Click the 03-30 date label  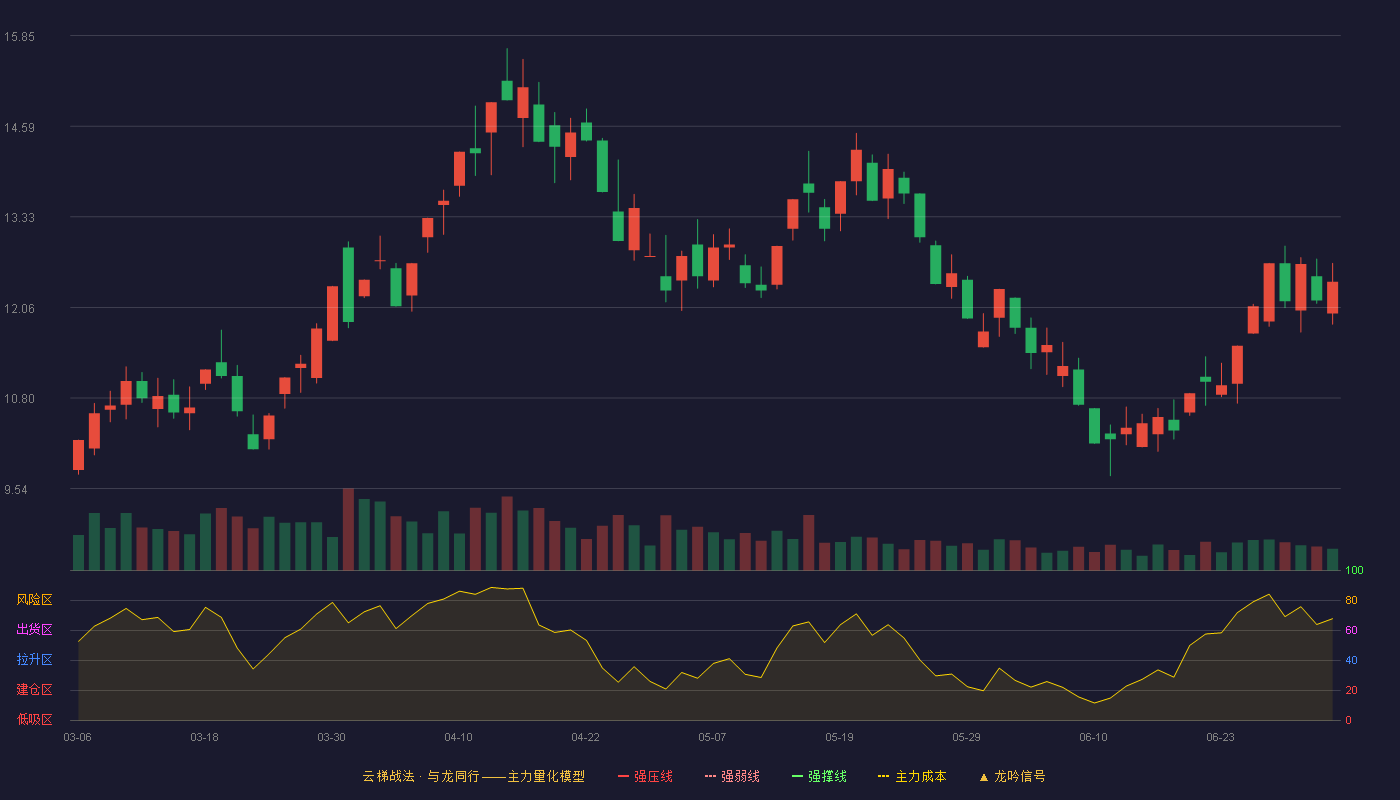coord(331,737)
